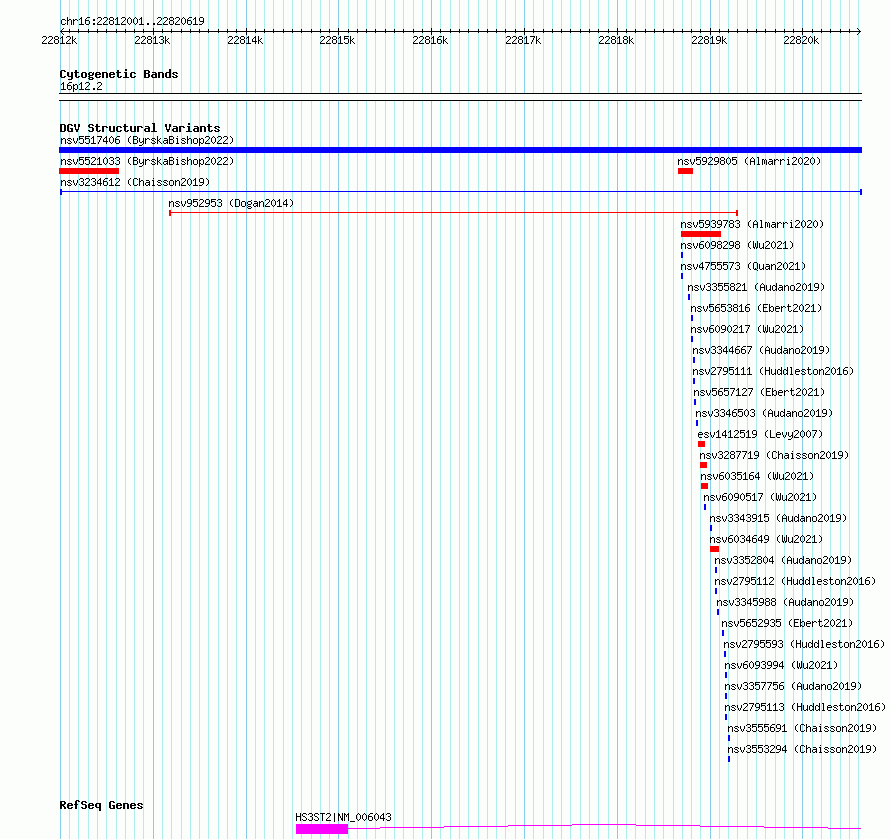Open variant nsv5929805 (Almarri2020) label
The height and width of the screenshot is (839, 890).
749,161
